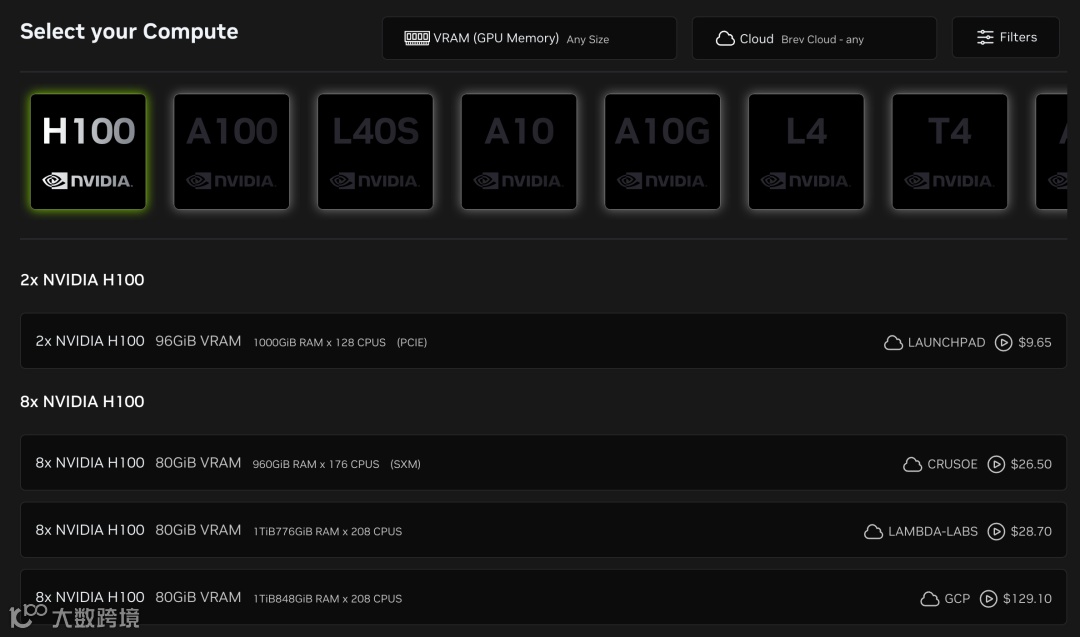The height and width of the screenshot is (637, 1080).
Task: Click the sliders icon in Filters
Action: coord(985,37)
